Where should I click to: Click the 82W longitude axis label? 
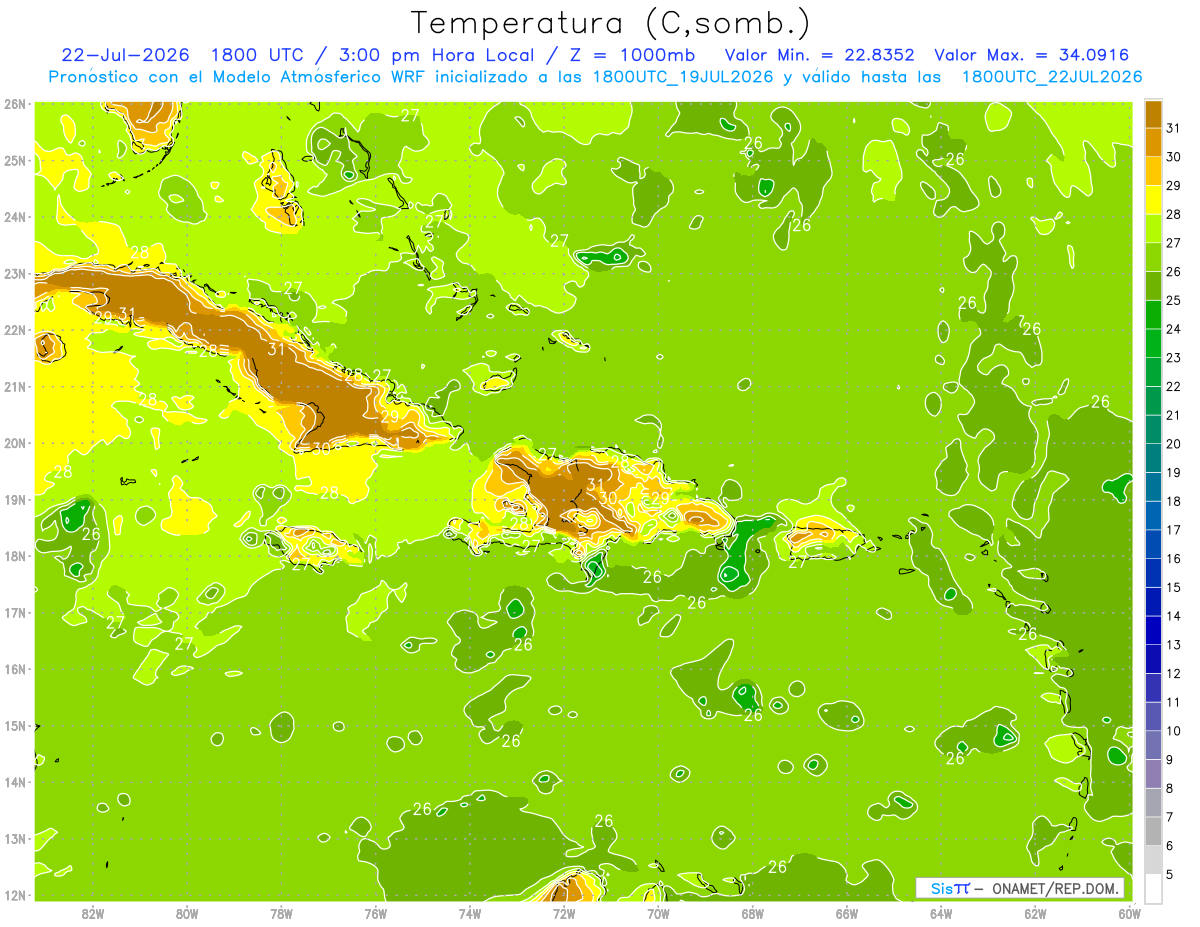click(92, 913)
